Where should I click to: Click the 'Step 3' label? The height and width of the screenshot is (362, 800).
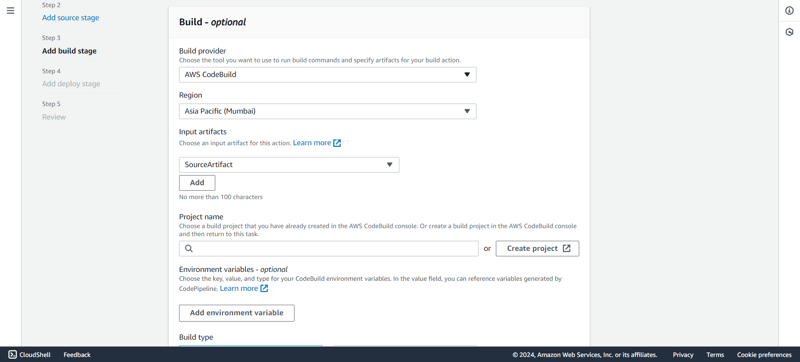51,38
